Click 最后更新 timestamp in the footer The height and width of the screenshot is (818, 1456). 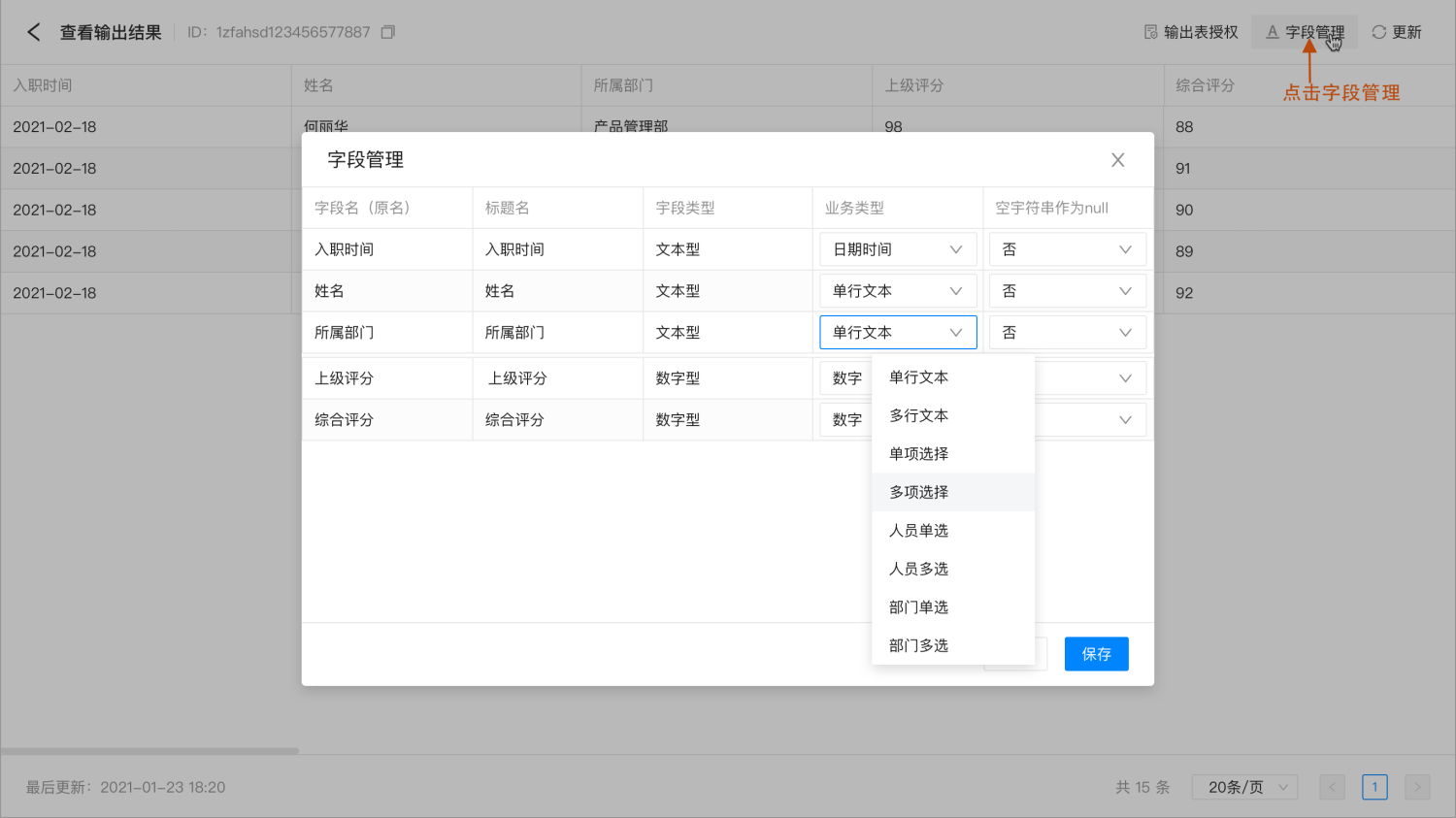125,787
